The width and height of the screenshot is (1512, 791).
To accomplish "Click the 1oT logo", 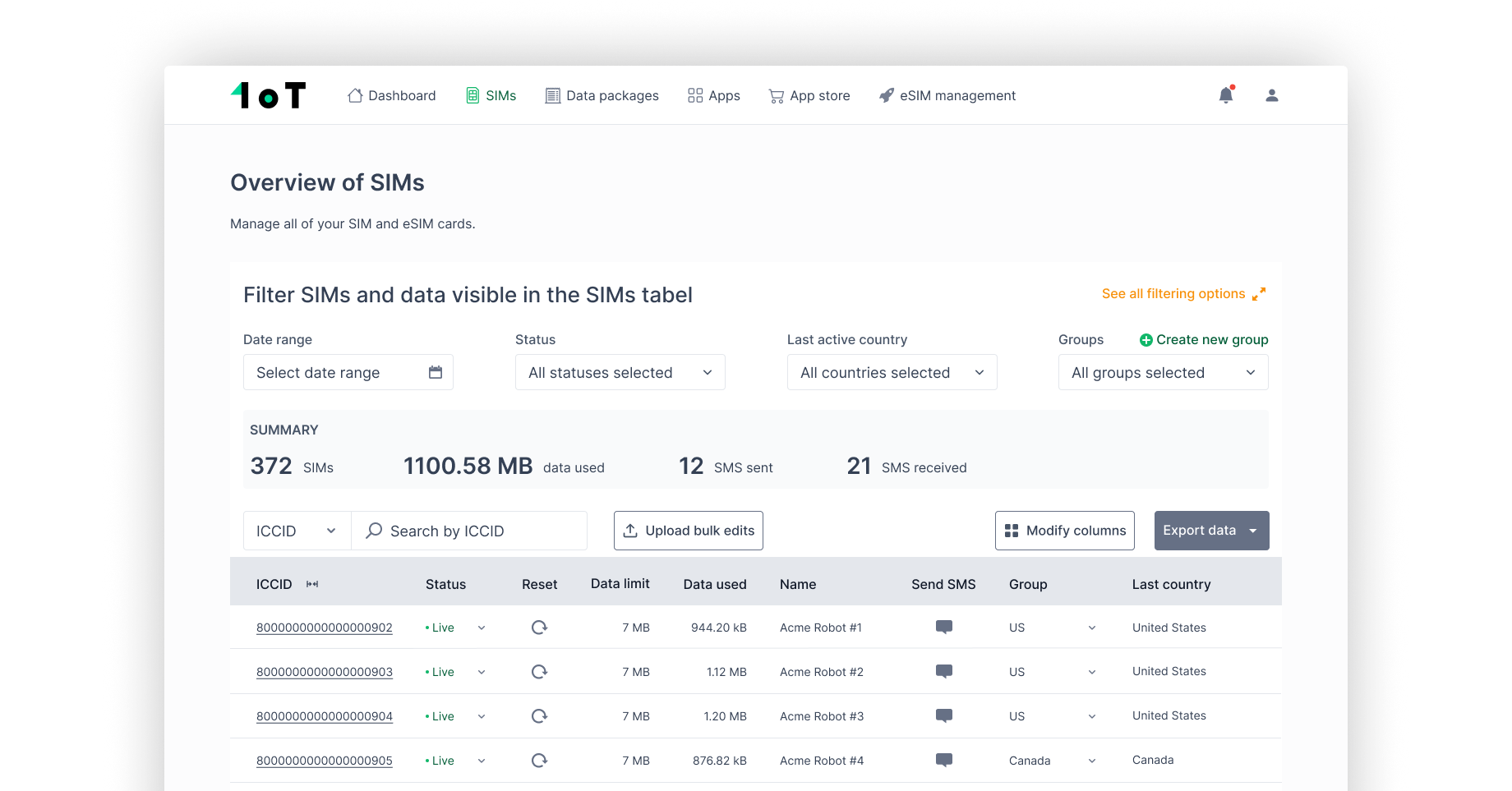I will click(x=268, y=95).
